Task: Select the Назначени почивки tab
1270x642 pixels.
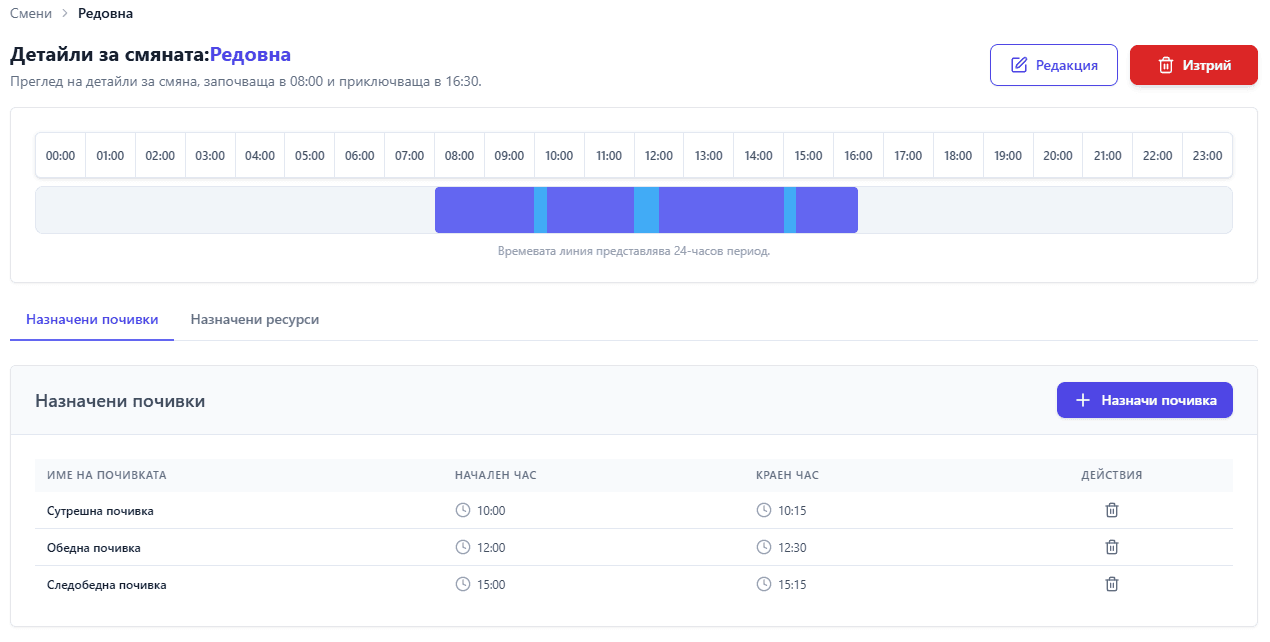Action: click(x=92, y=320)
